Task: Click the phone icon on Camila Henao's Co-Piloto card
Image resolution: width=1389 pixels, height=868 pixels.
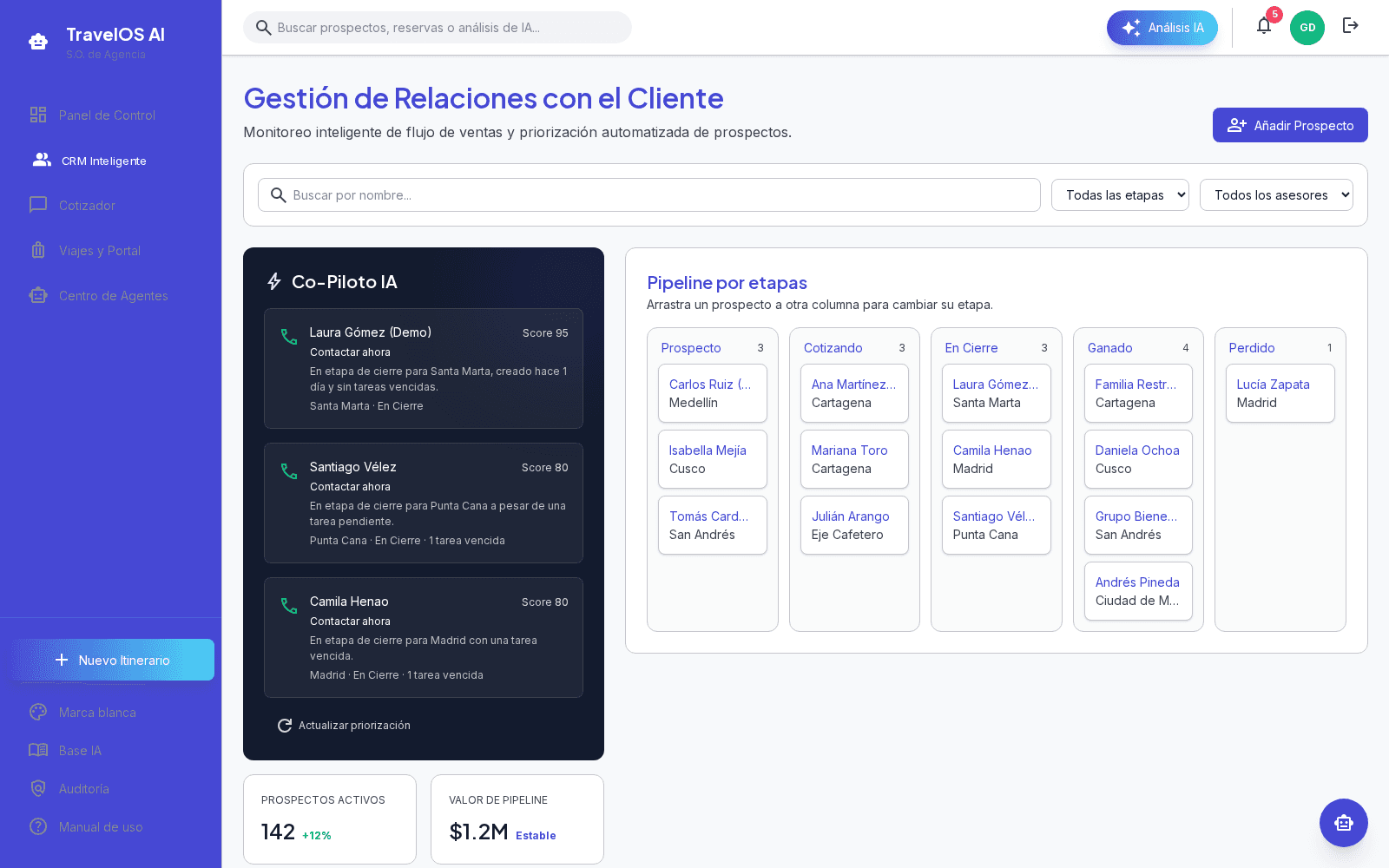Action: click(289, 605)
